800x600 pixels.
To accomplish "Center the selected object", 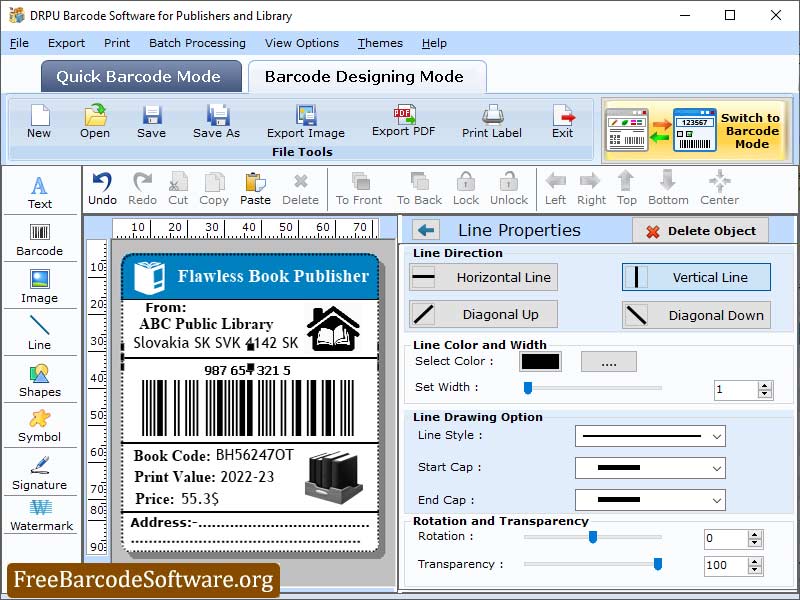I will pyautogui.click(x=719, y=189).
